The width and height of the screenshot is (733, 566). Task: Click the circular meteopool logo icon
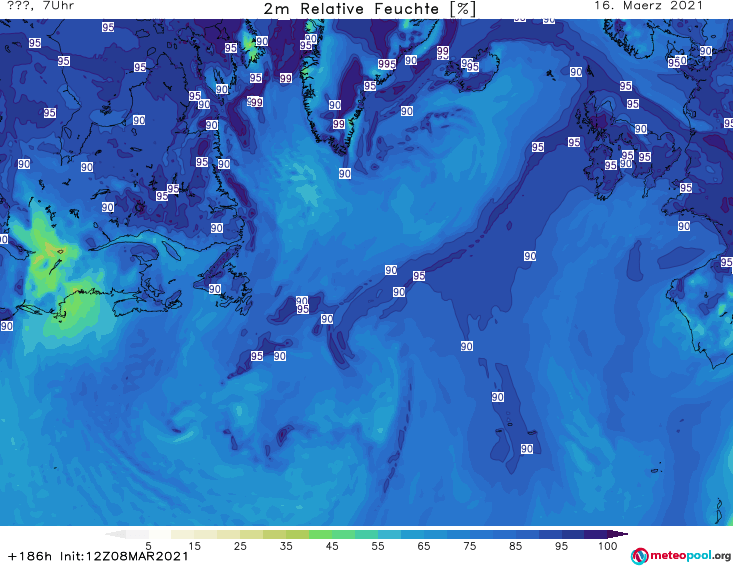point(640,556)
